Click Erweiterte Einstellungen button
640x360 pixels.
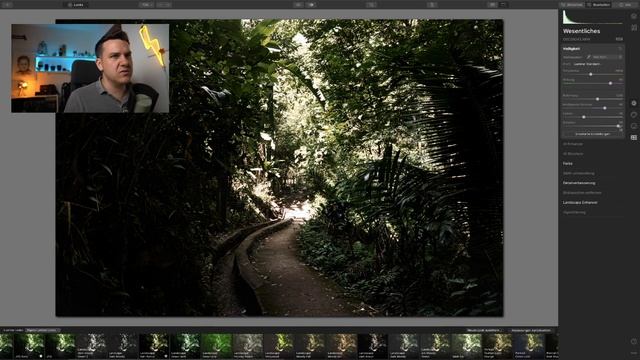click(x=592, y=134)
